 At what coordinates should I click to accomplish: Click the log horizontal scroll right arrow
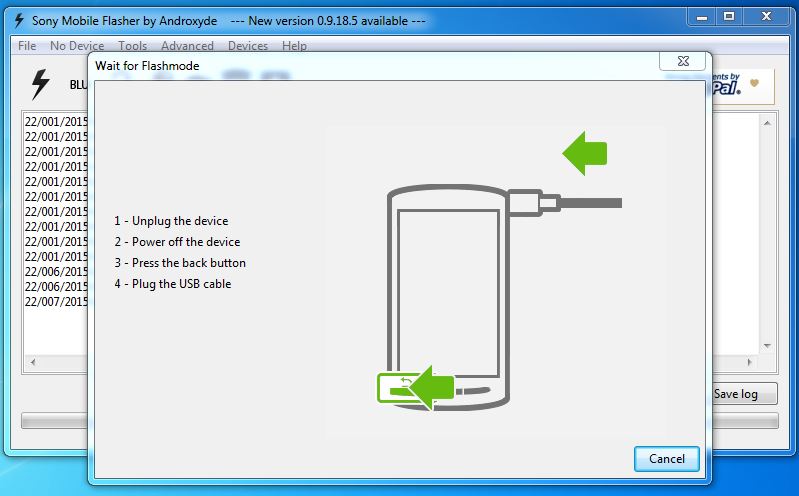[750, 362]
